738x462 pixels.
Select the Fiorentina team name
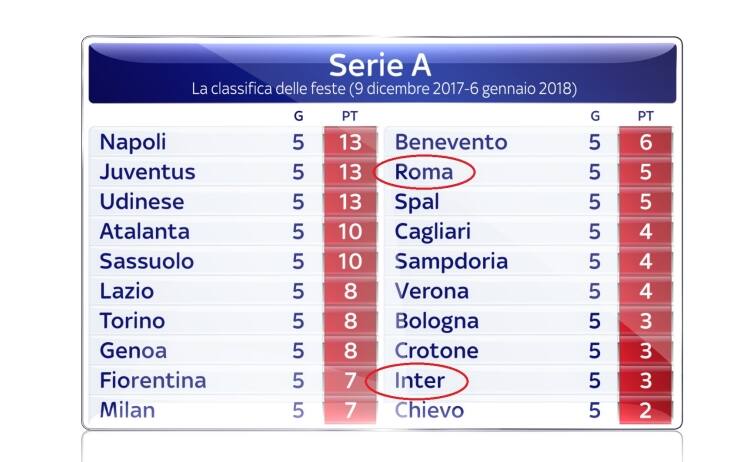152,381
